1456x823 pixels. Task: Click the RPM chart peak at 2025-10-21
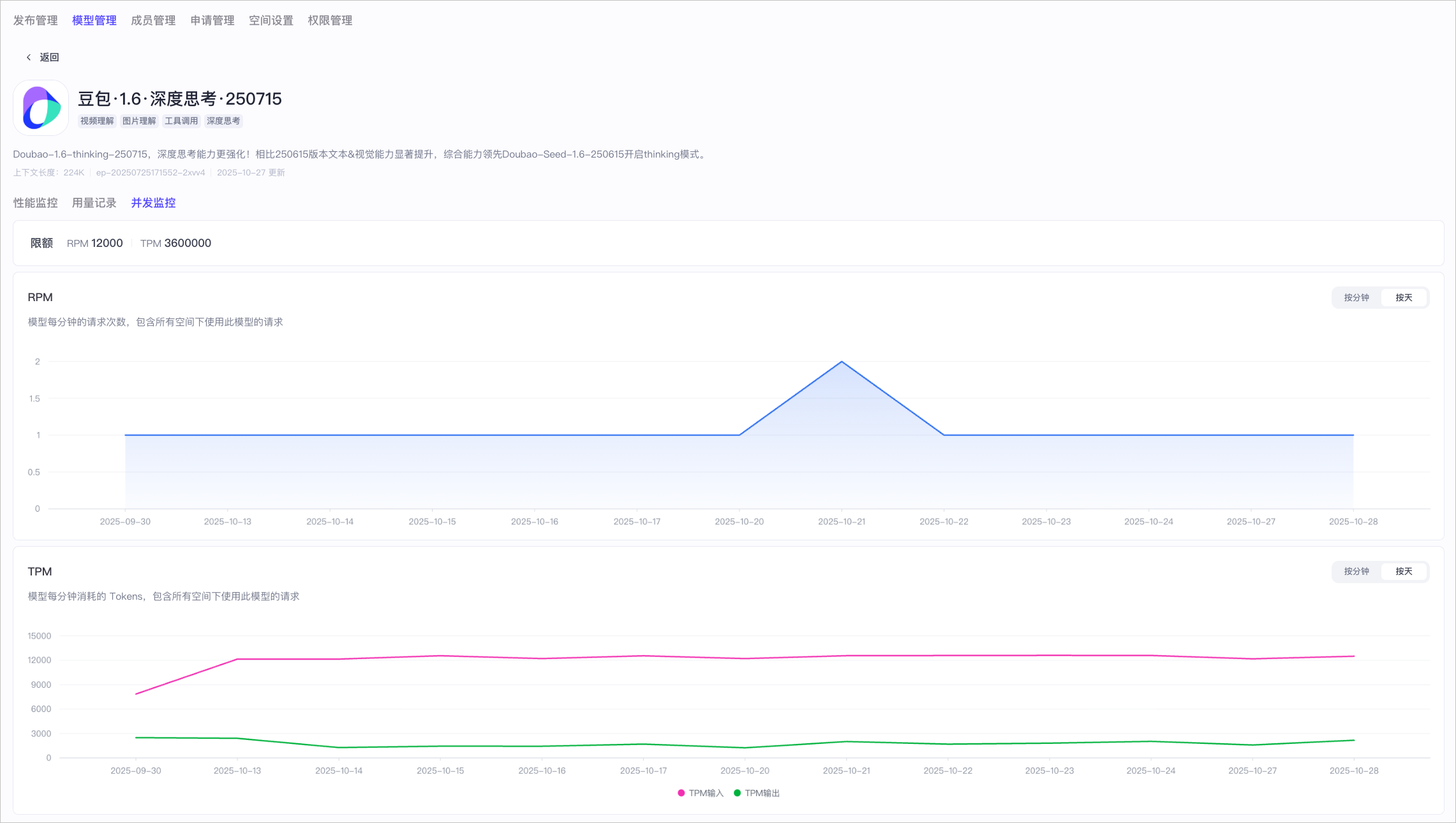click(x=842, y=362)
